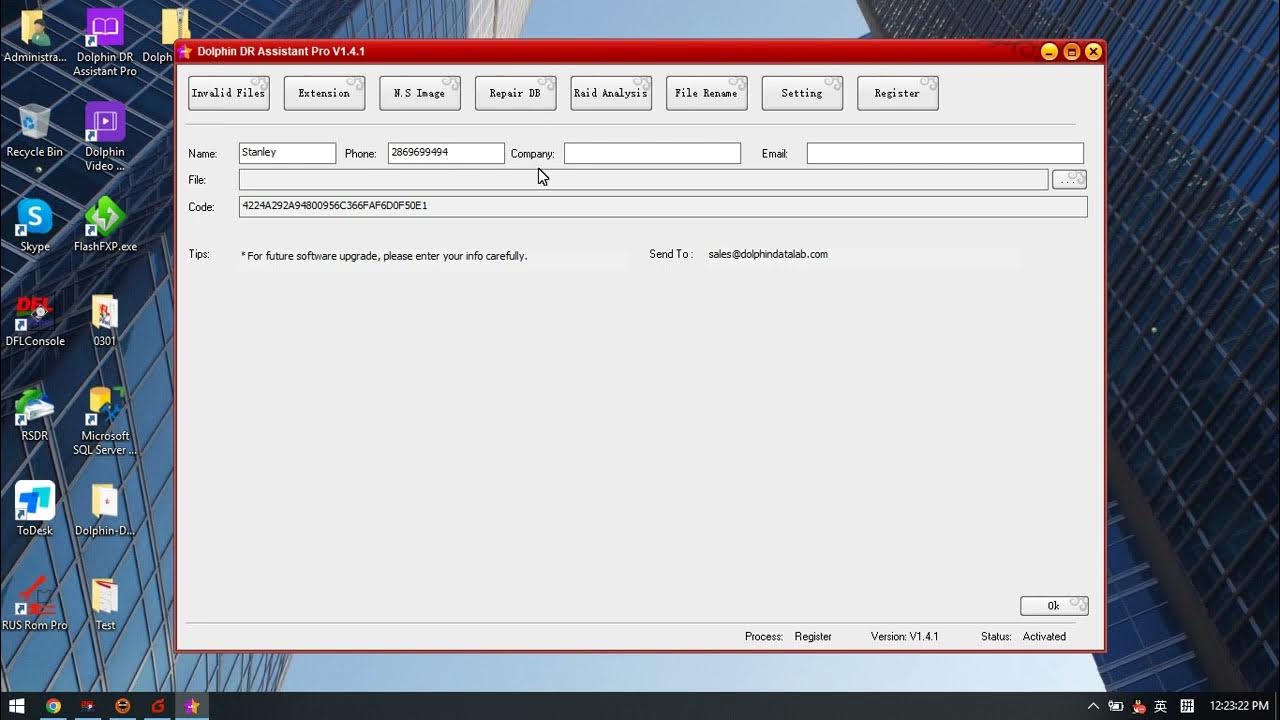Select Dolphin DR Assistant taskbar icon
1280x720 pixels.
click(192, 706)
